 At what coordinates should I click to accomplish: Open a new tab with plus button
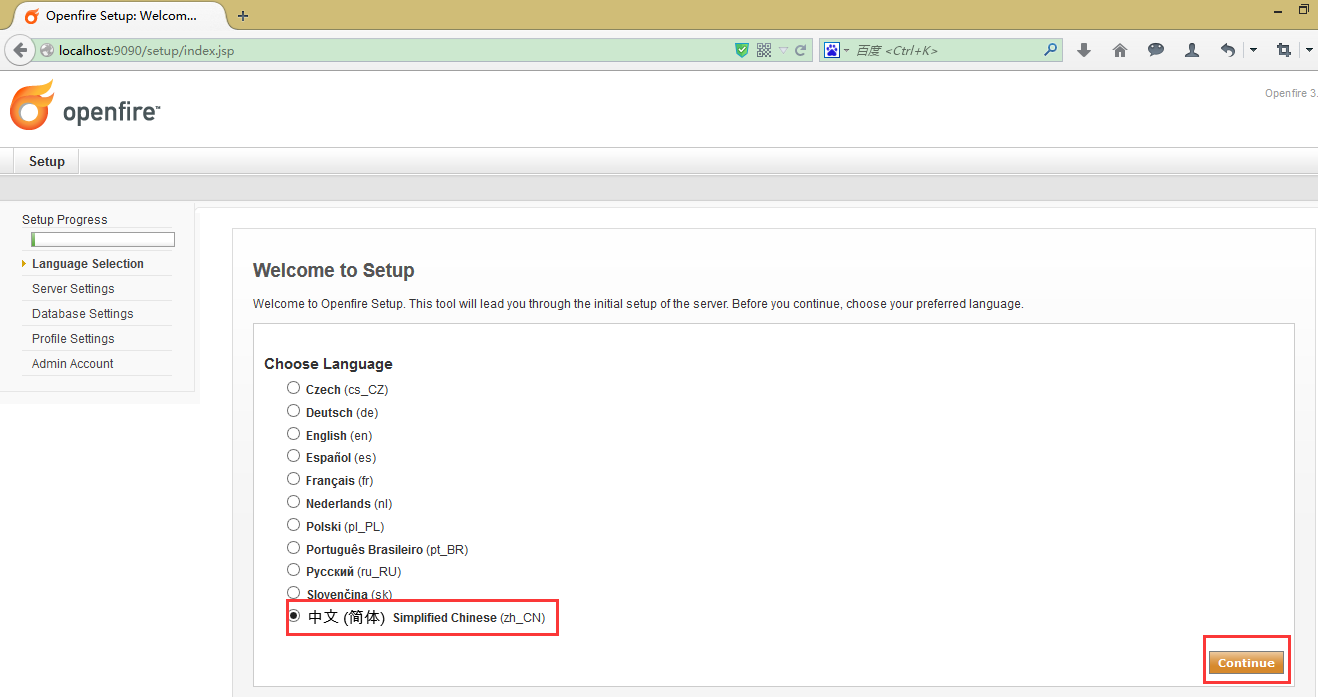[243, 16]
